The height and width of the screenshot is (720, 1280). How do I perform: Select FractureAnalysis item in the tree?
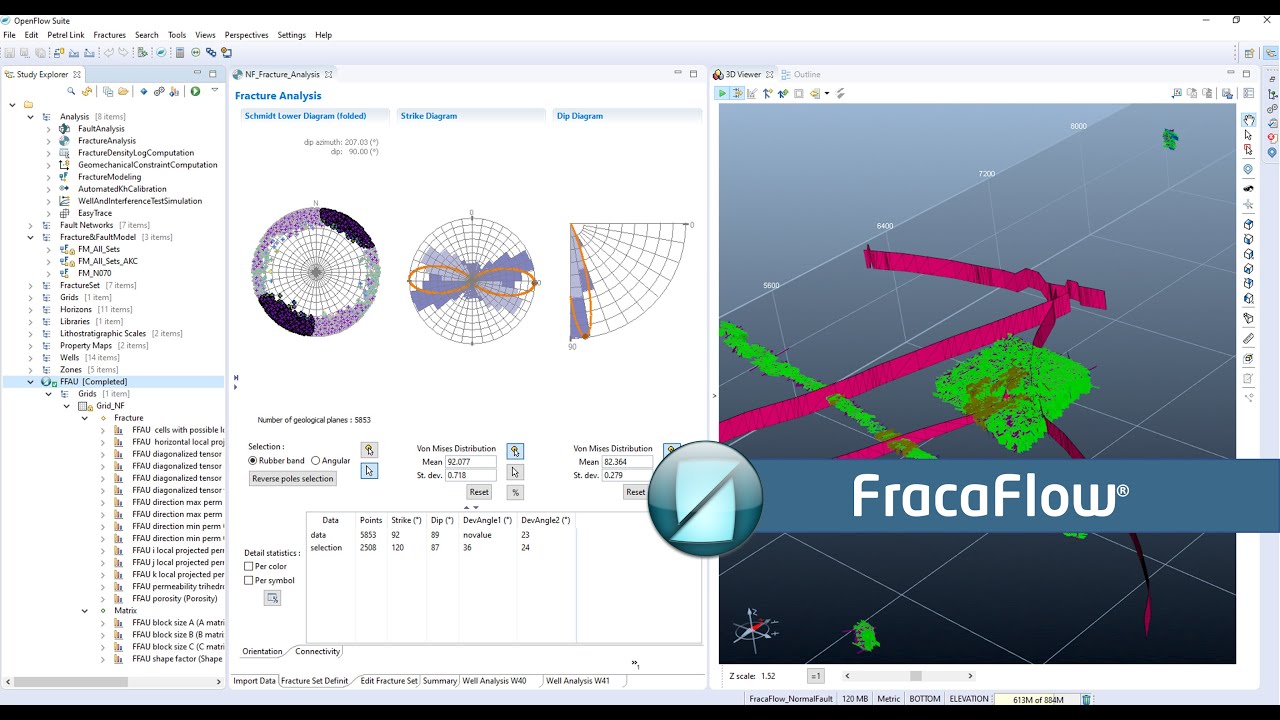click(107, 141)
